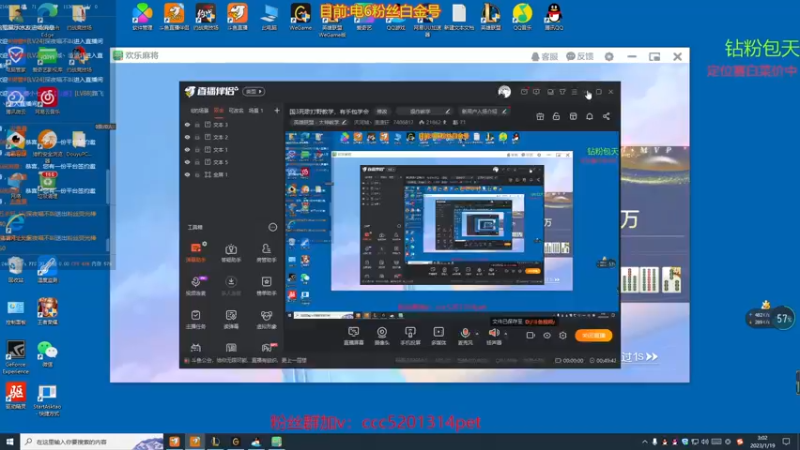Open the shop icon beside the bell

[x=573, y=116]
